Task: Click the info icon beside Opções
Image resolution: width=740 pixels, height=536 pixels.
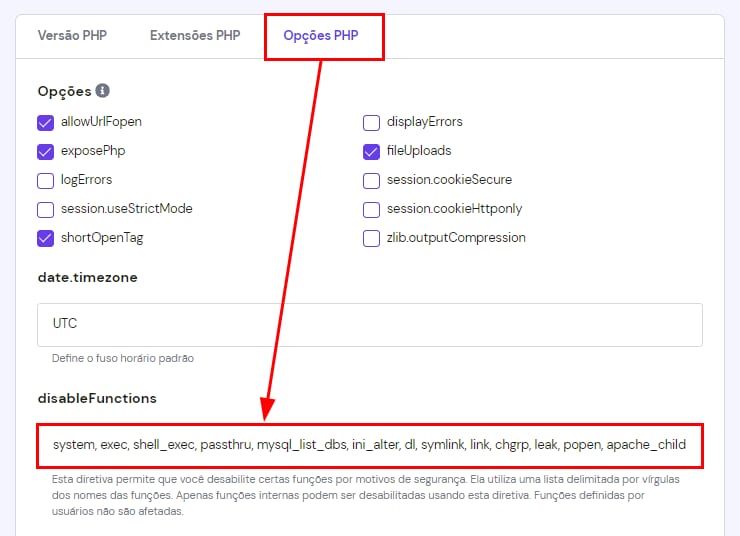Action: point(102,91)
